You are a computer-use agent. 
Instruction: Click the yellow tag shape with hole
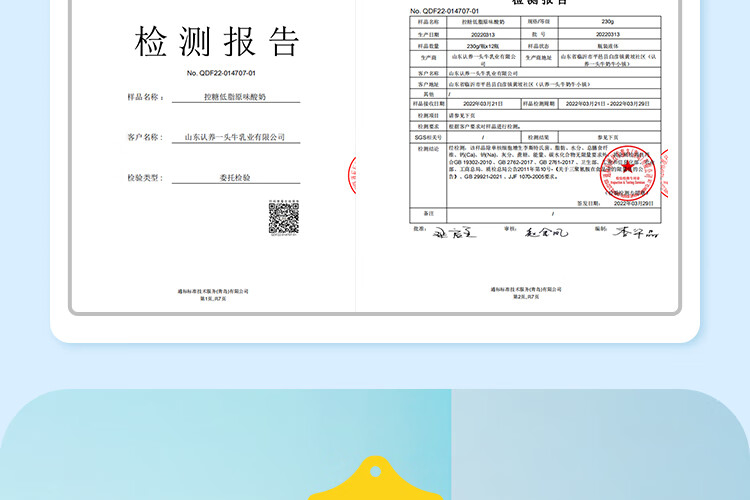(375, 478)
